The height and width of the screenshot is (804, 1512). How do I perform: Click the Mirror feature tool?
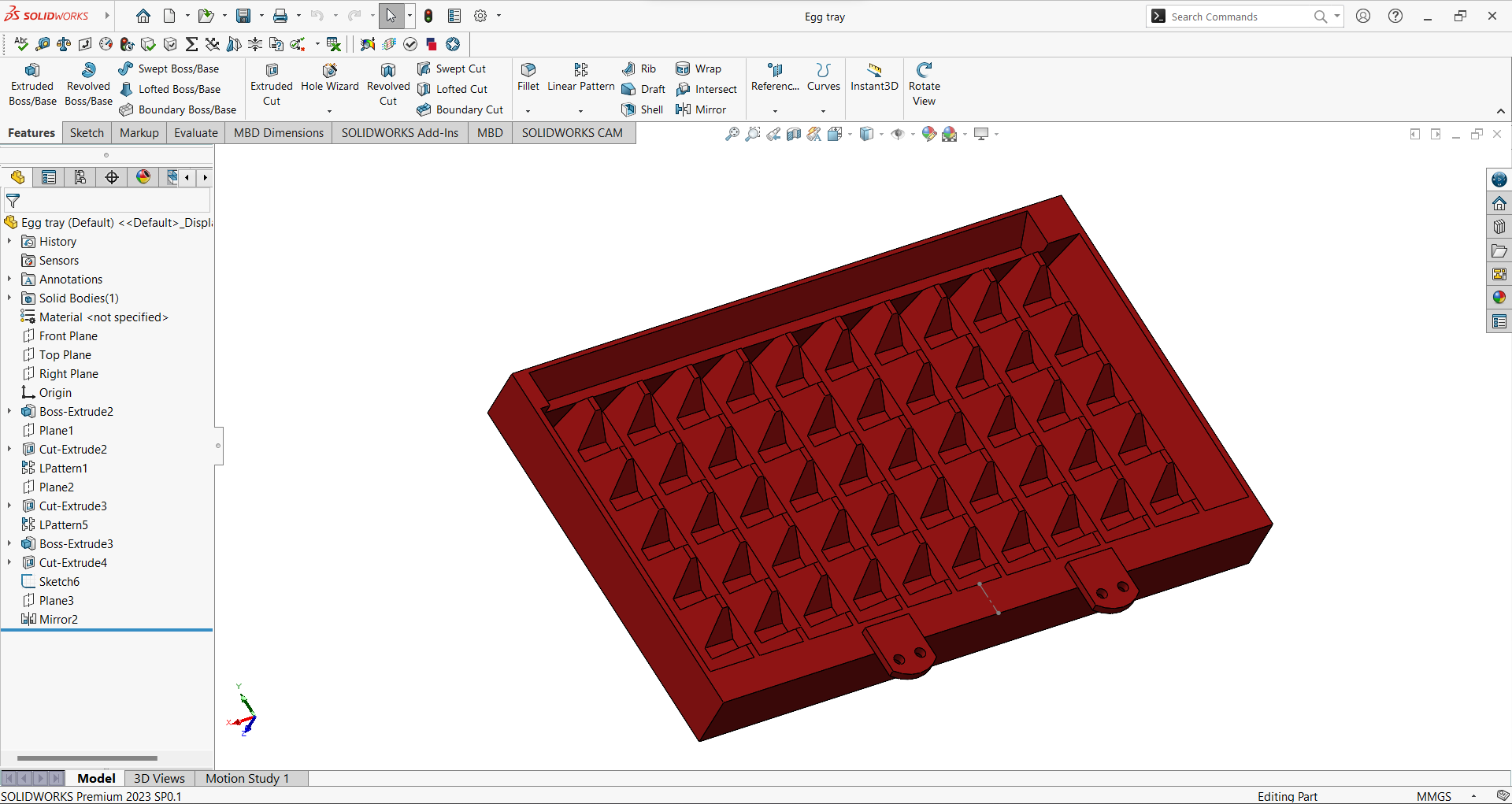[701, 109]
